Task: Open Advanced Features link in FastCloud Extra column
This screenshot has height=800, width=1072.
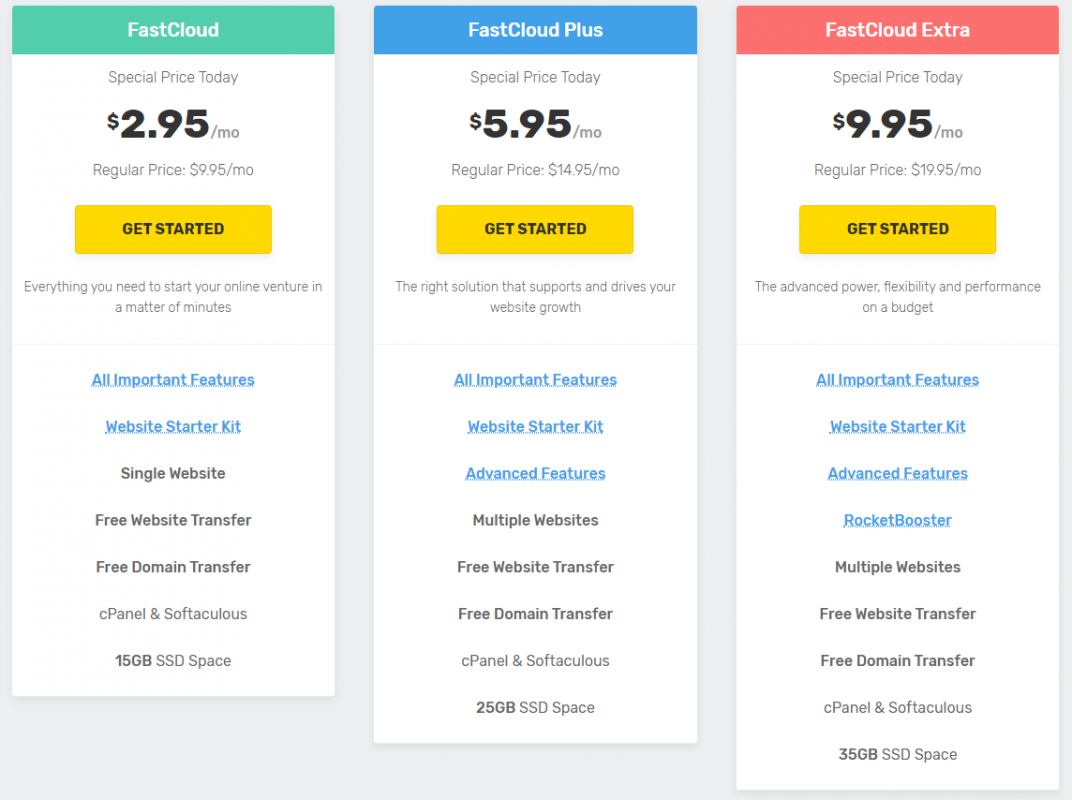Action: pos(898,473)
